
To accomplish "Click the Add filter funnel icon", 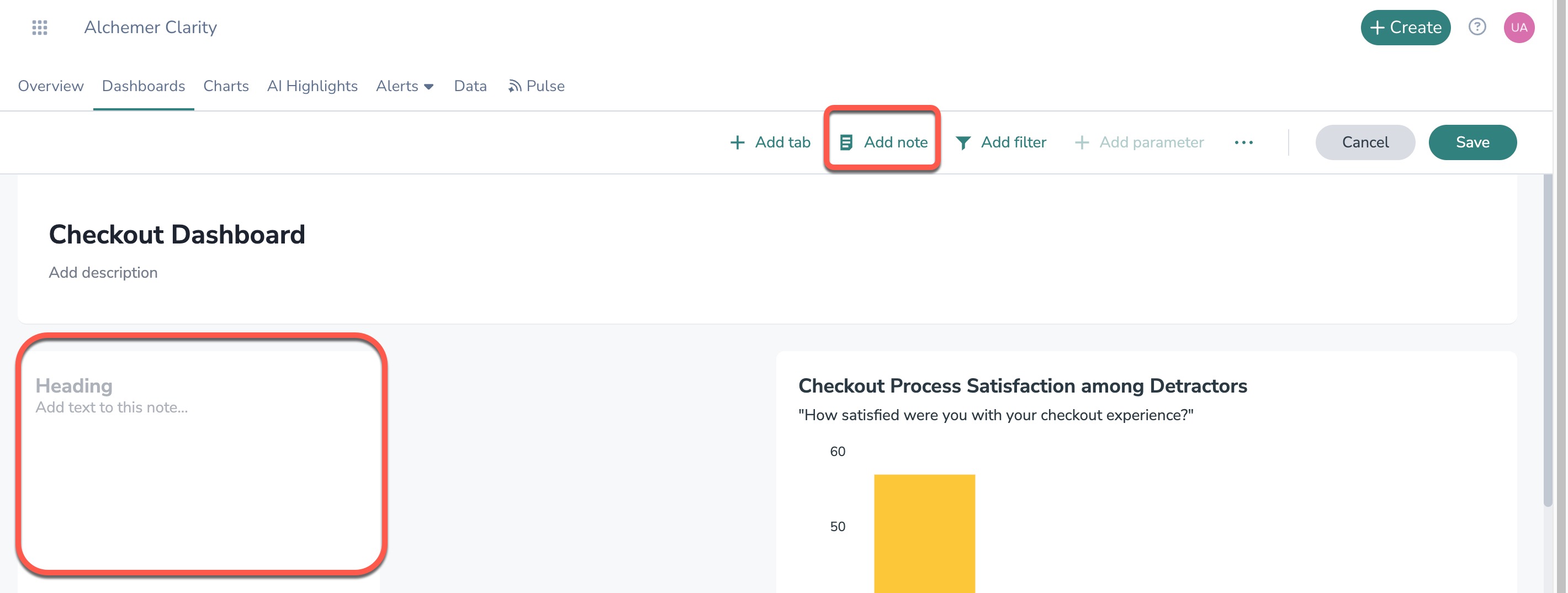I will 962,142.
